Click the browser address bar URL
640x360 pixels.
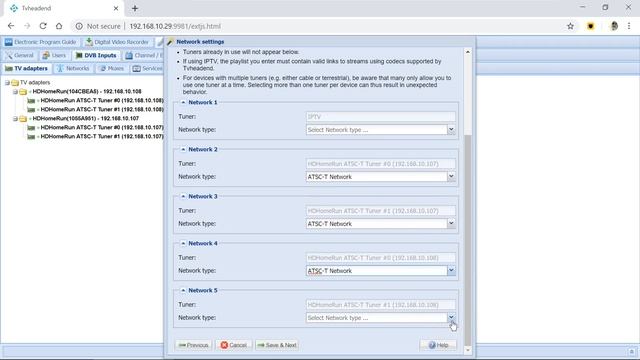tap(175, 26)
